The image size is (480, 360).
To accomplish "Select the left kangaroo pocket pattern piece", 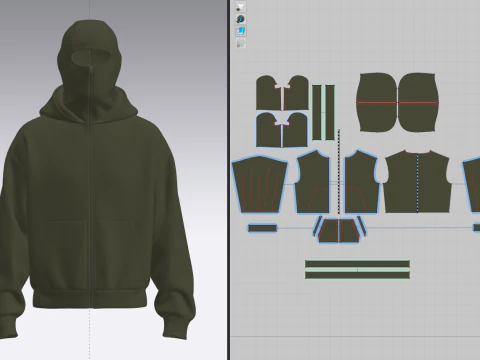I will point(328,231).
